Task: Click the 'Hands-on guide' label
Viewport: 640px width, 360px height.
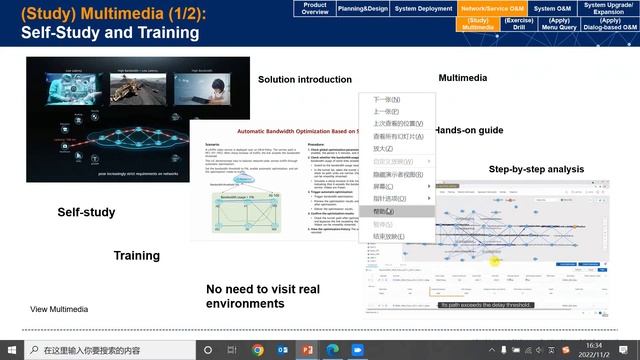Action: click(469, 130)
